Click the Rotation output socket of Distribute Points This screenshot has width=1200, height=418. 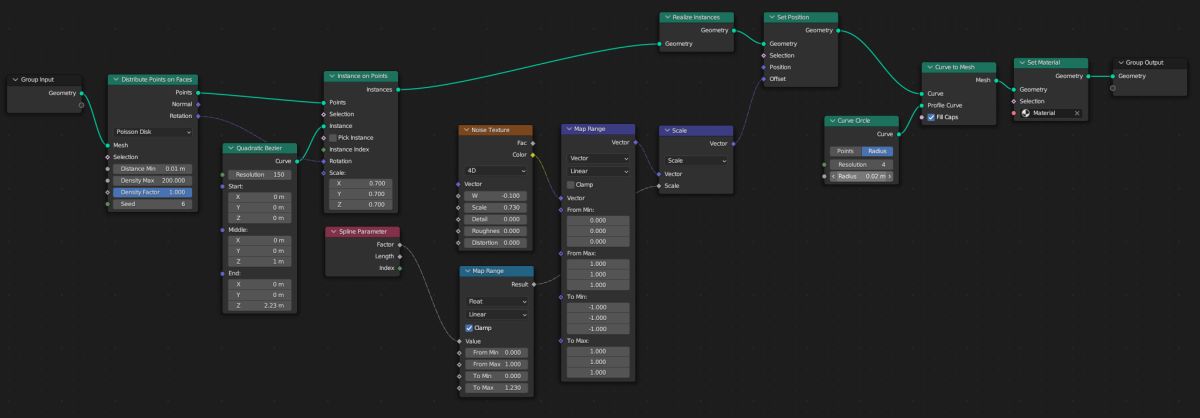199,116
